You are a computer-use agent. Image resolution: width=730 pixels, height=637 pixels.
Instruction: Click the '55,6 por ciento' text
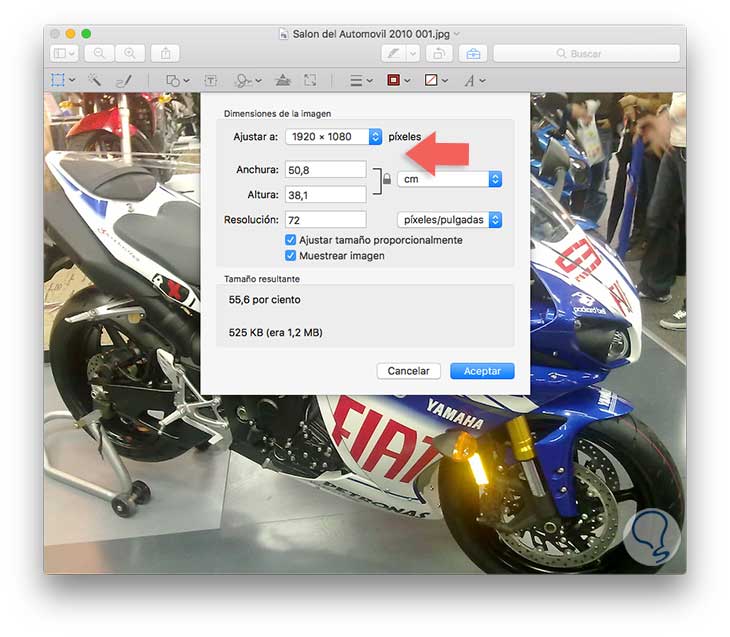[264, 299]
